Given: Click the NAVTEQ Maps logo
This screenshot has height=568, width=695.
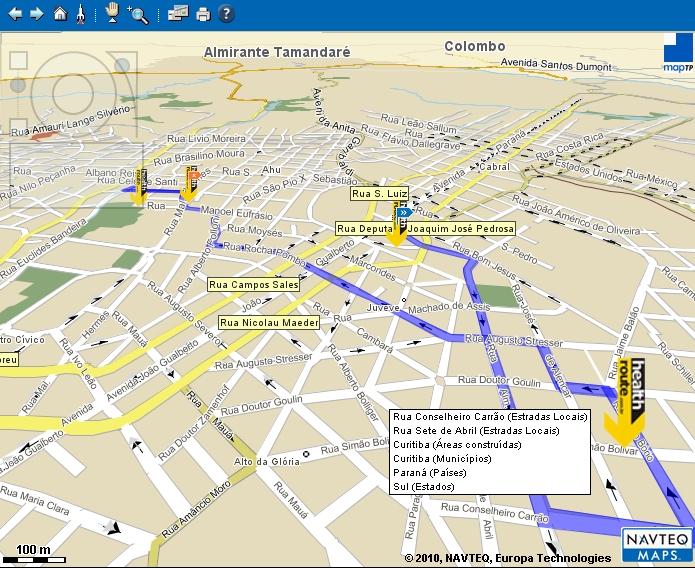Looking at the screenshot, I should [x=656, y=545].
